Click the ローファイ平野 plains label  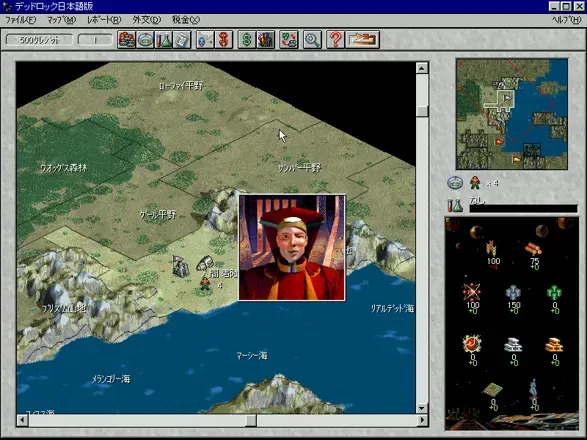click(x=181, y=86)
